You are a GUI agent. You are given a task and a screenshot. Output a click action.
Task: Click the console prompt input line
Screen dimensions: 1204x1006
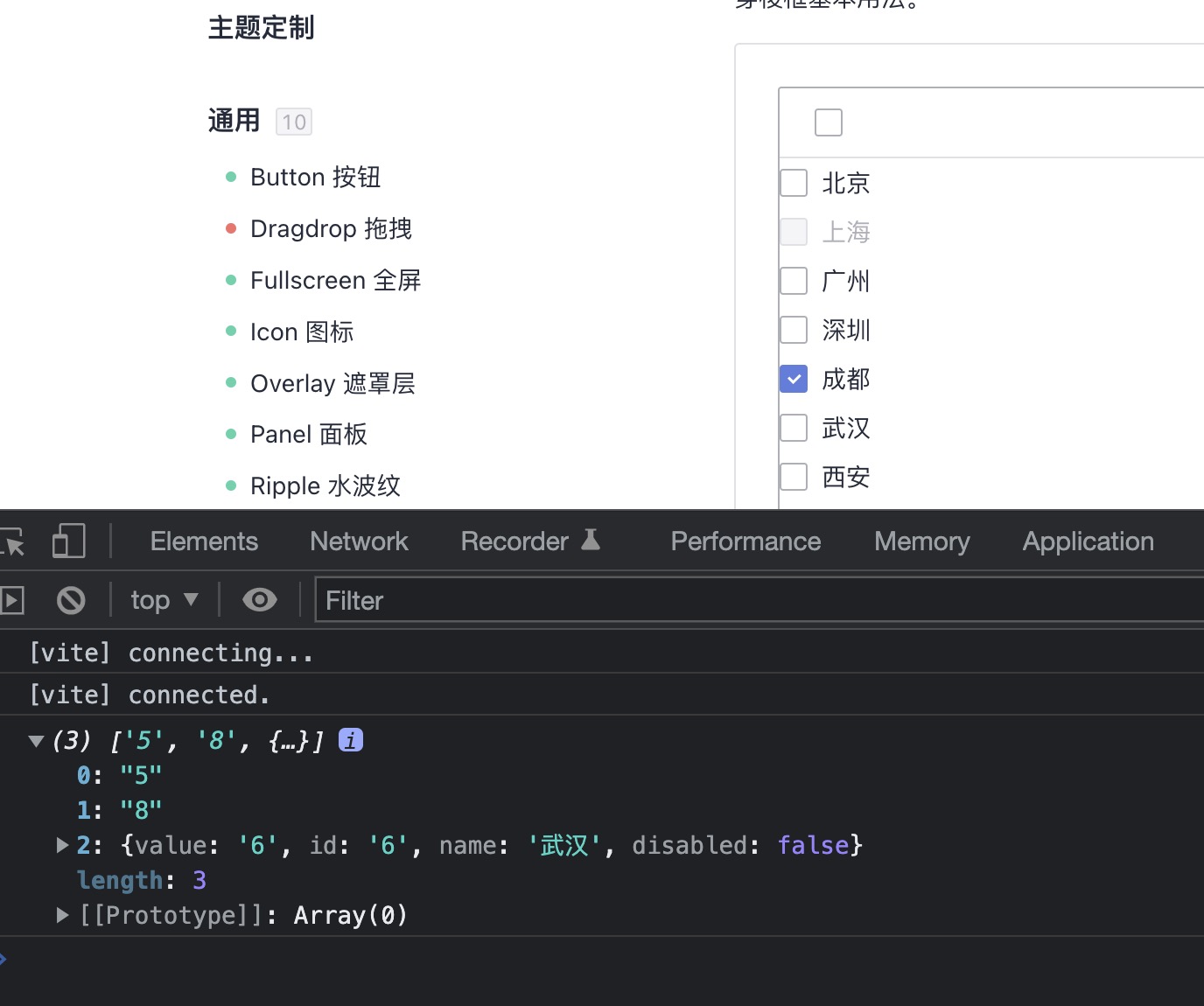point(602,958)
